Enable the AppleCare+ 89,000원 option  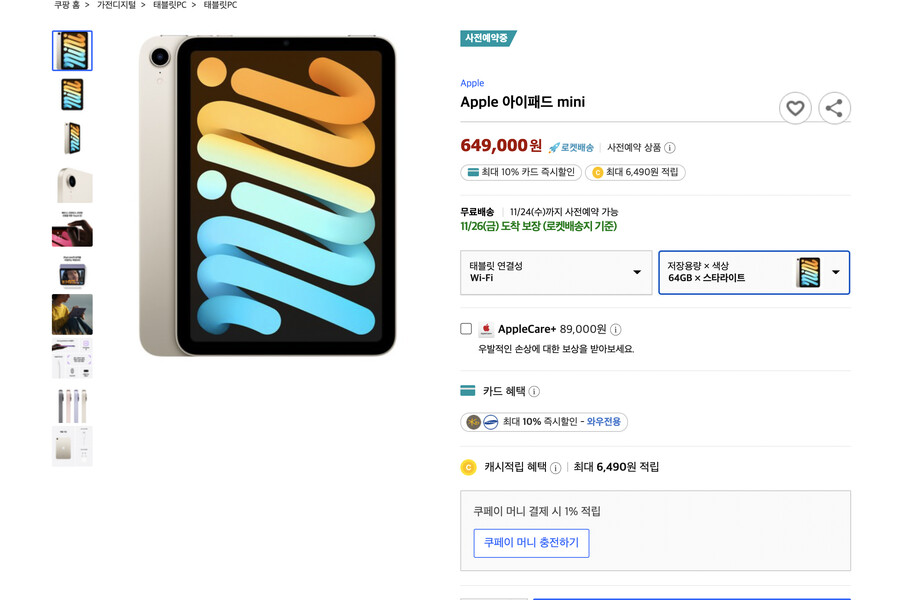tap(464, 328)
